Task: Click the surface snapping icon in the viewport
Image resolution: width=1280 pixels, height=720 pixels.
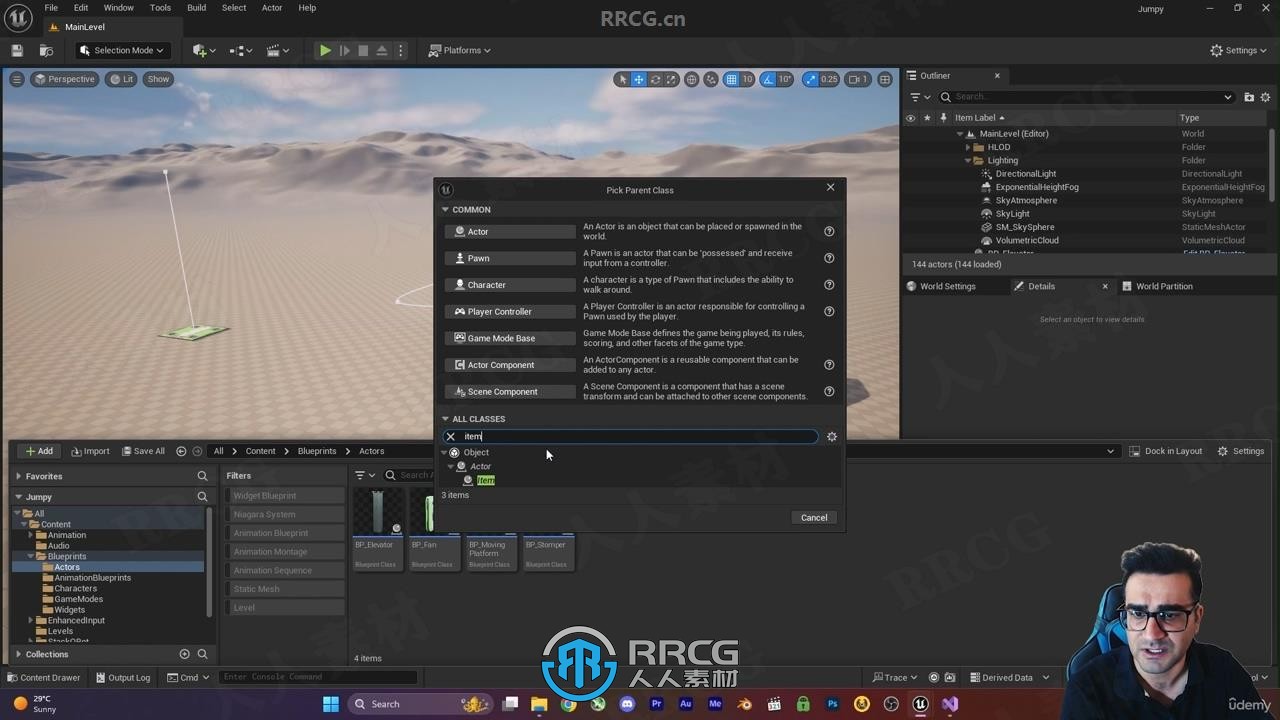Action: 711,79
